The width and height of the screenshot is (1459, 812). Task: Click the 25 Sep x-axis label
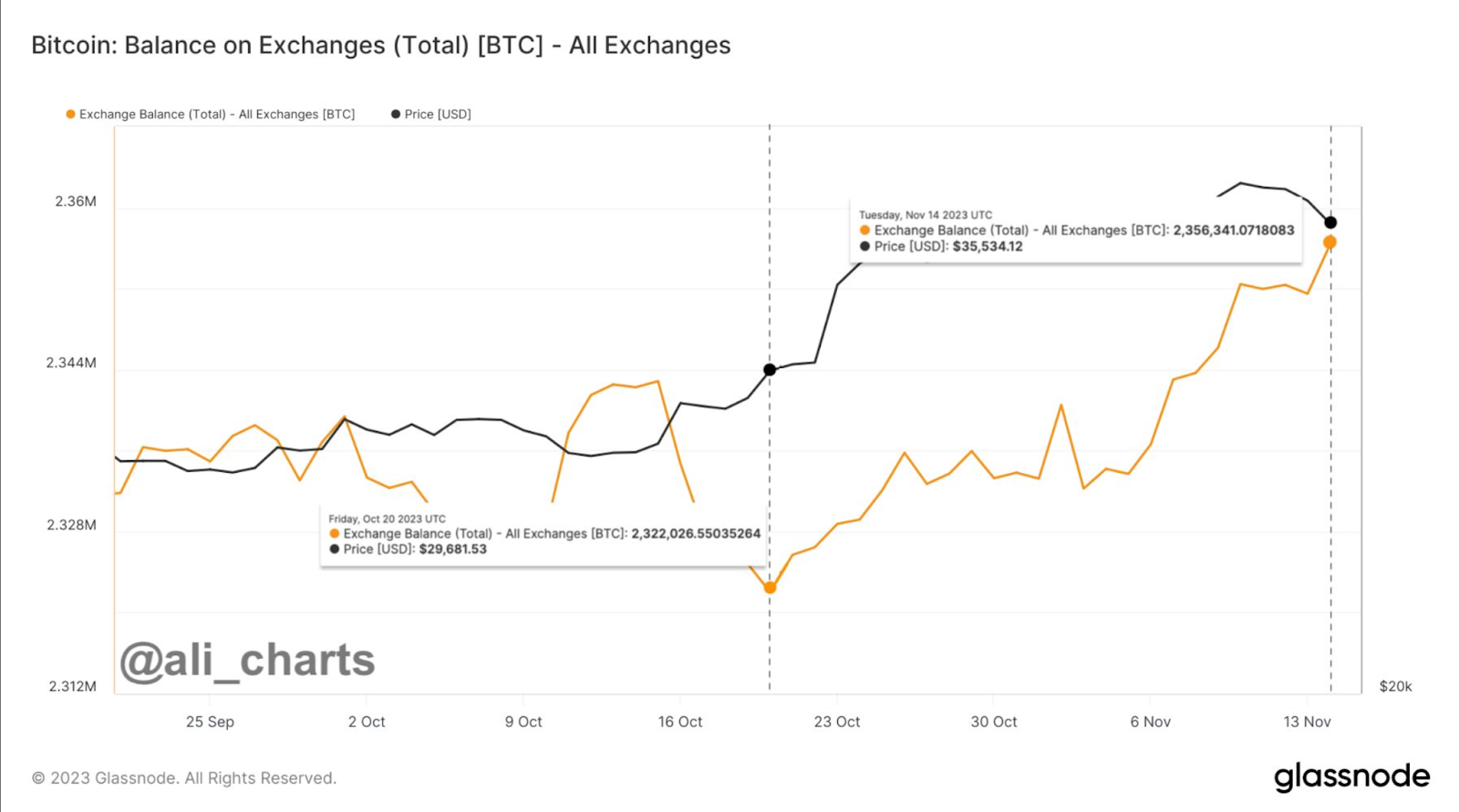[x=210, y=722]
